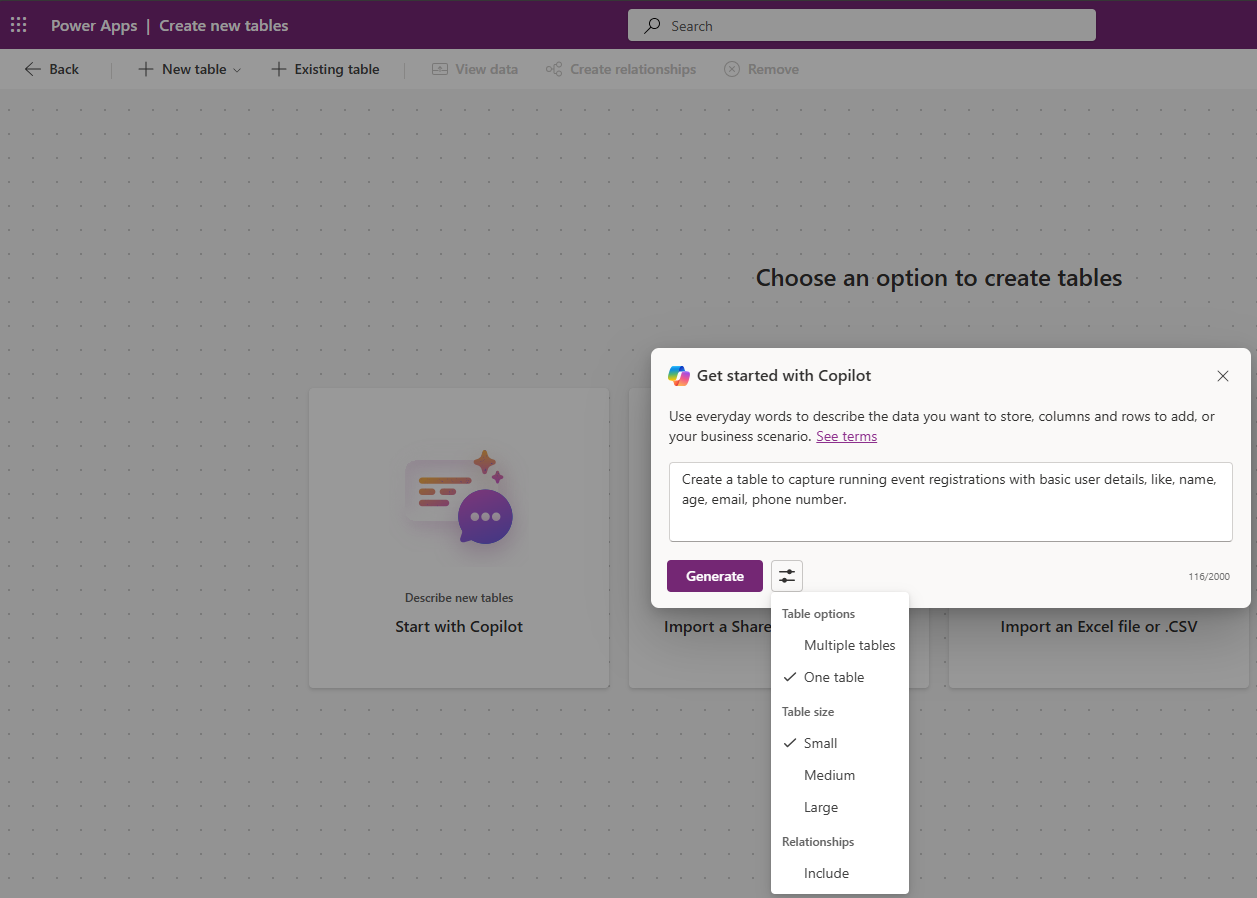This screenshot has height=898, width=1257.
Task: Choose Small table size
Action: [820, 743]
